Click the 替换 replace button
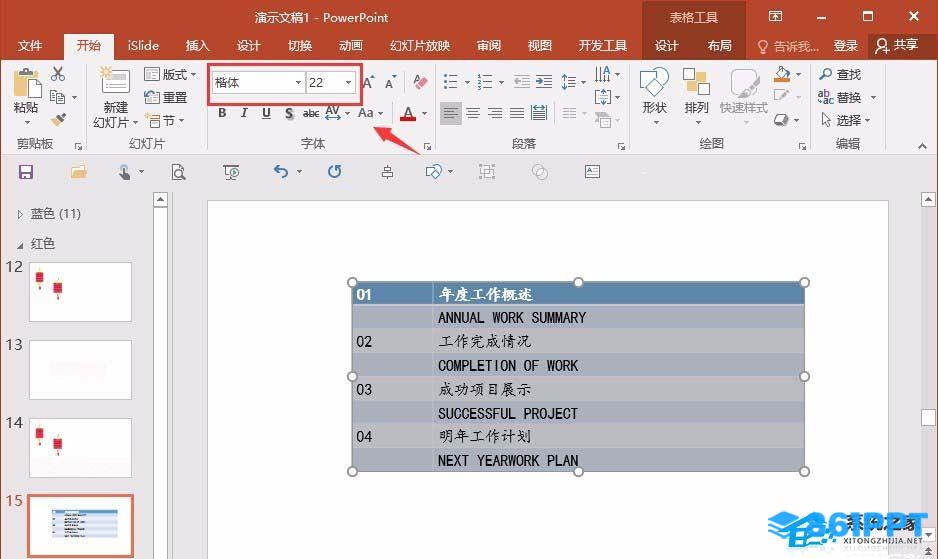This screenshot has height=559, width=938. coord(840,97)
